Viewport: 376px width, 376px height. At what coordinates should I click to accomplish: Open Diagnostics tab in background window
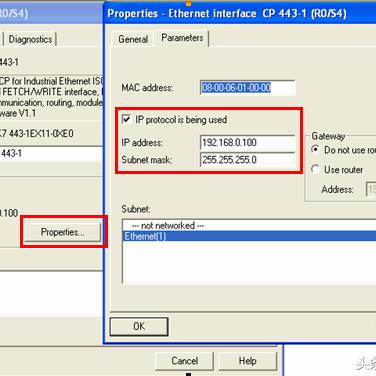pyautogui.click(x=30, y=39)
